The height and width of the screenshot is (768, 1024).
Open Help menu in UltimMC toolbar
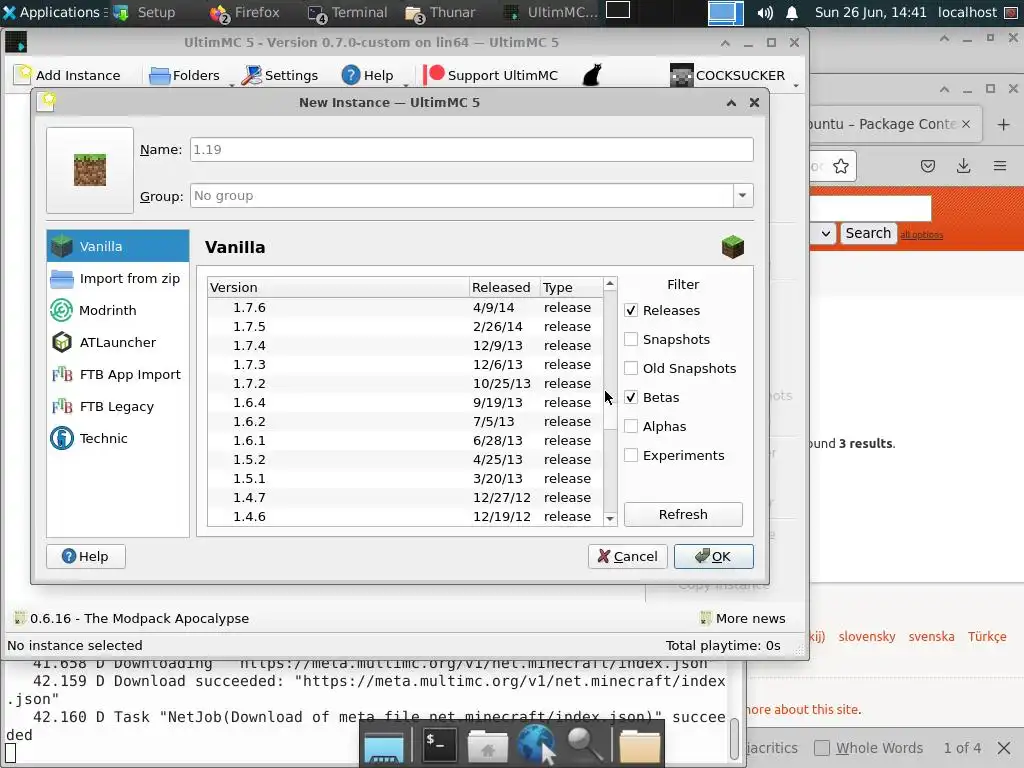click(368, 75)
